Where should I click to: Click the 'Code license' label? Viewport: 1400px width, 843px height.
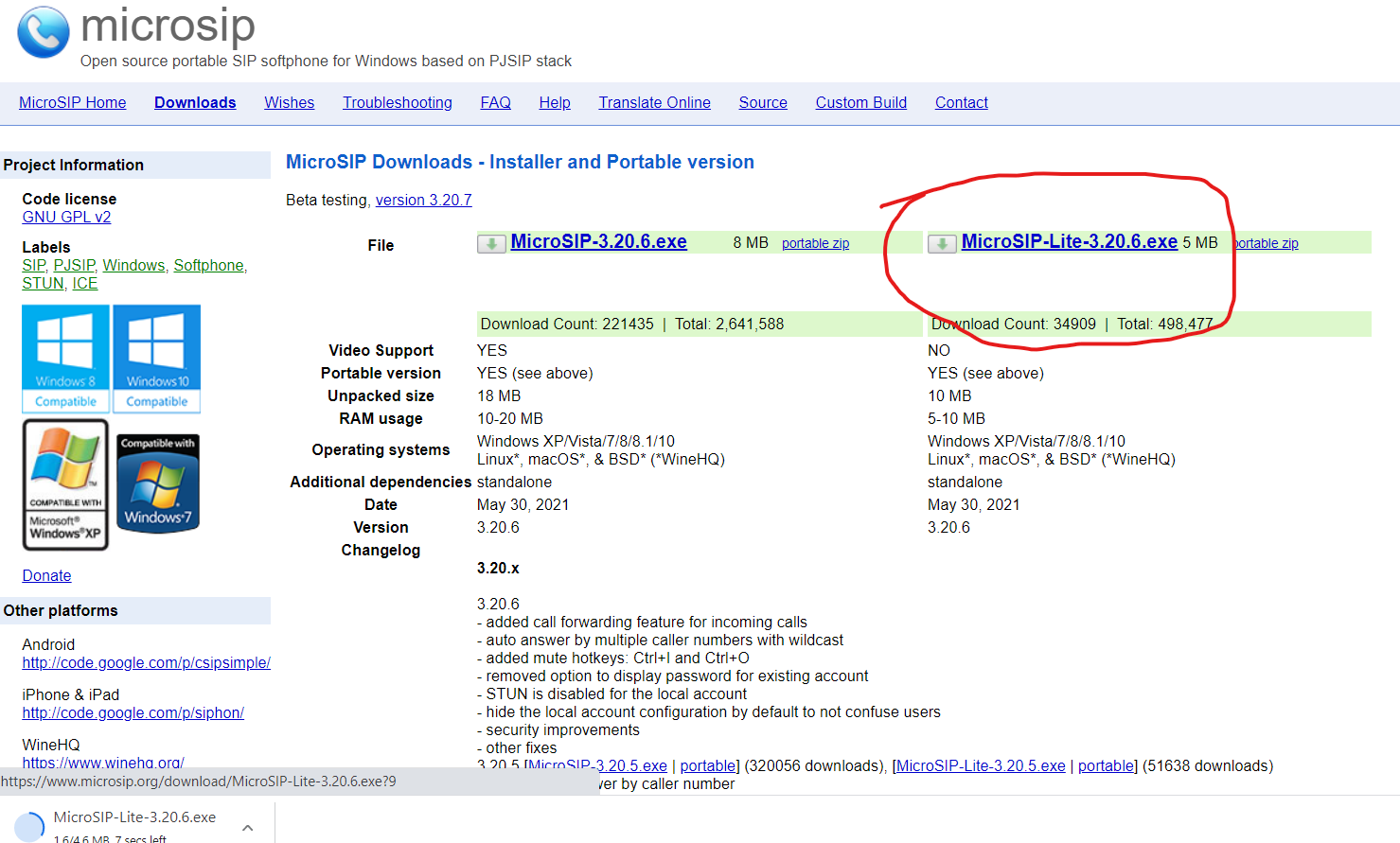click(69, 199)
